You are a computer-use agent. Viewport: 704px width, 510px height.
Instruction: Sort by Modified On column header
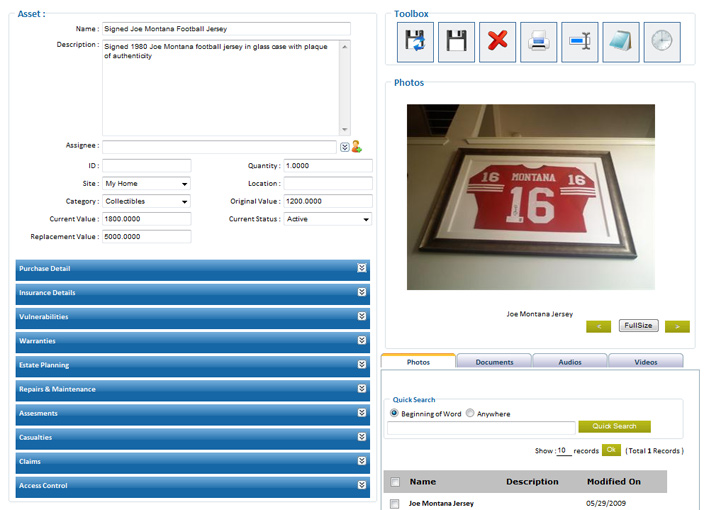click(x=614, y=482)
